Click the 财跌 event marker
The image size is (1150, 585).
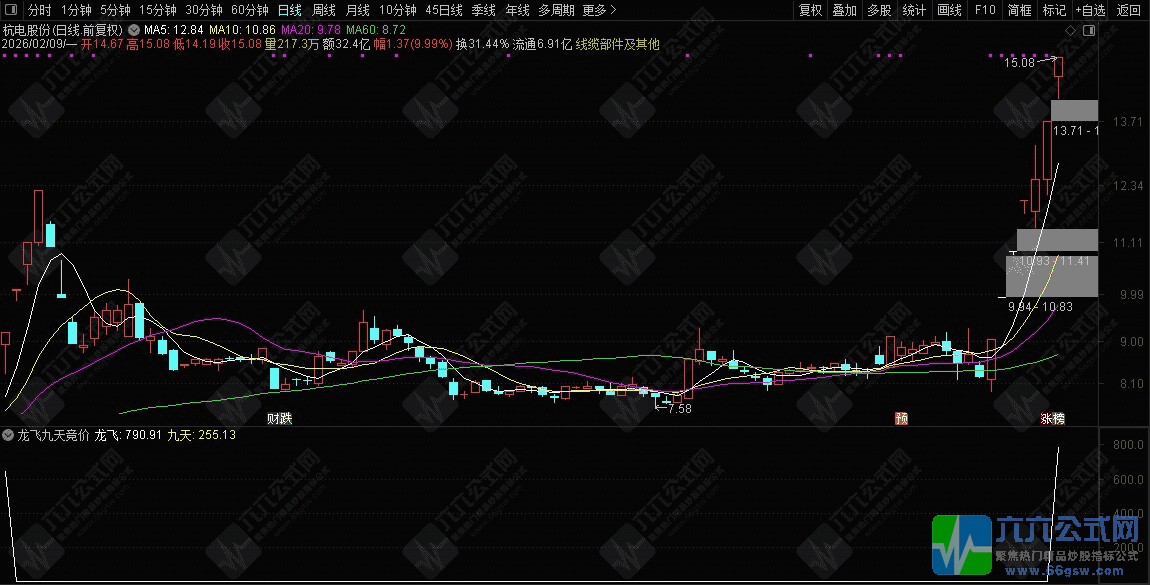tap(281, 417)
